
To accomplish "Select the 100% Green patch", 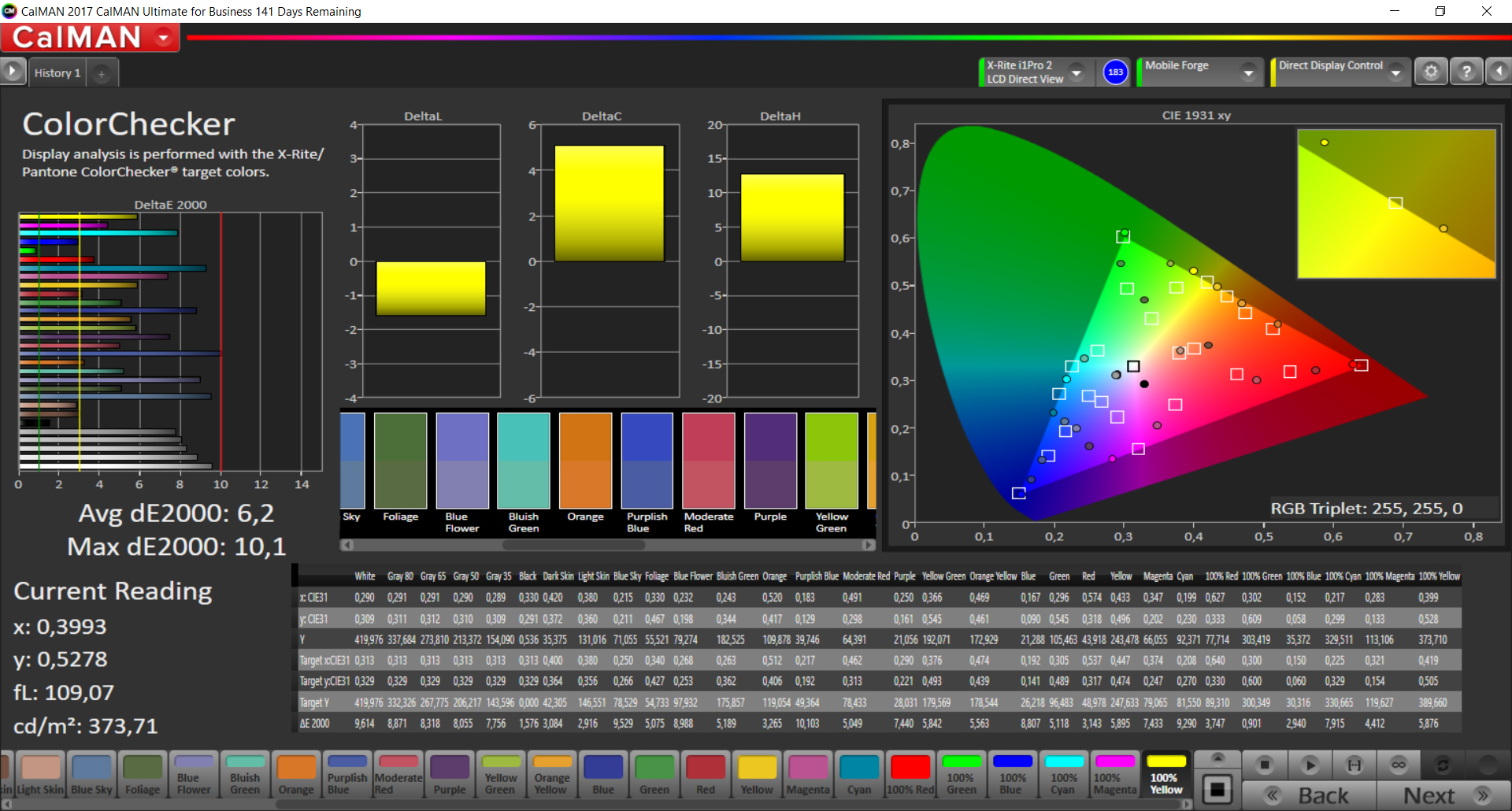I will pos(962,775).
